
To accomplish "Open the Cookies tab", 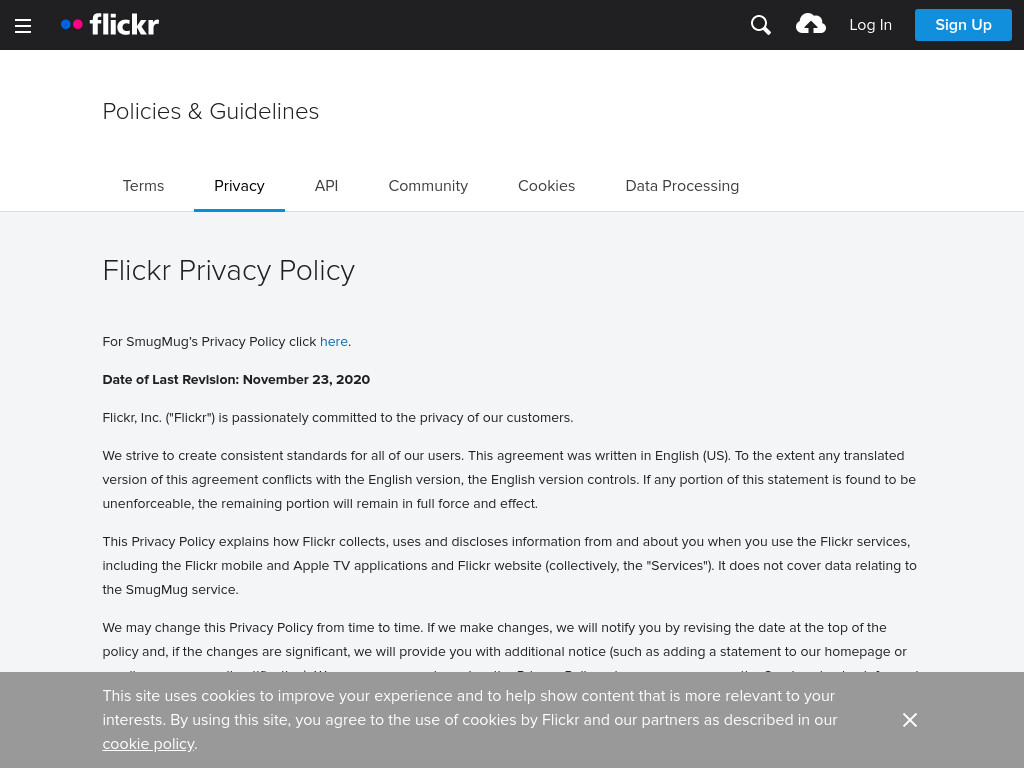I will [547, 186].
